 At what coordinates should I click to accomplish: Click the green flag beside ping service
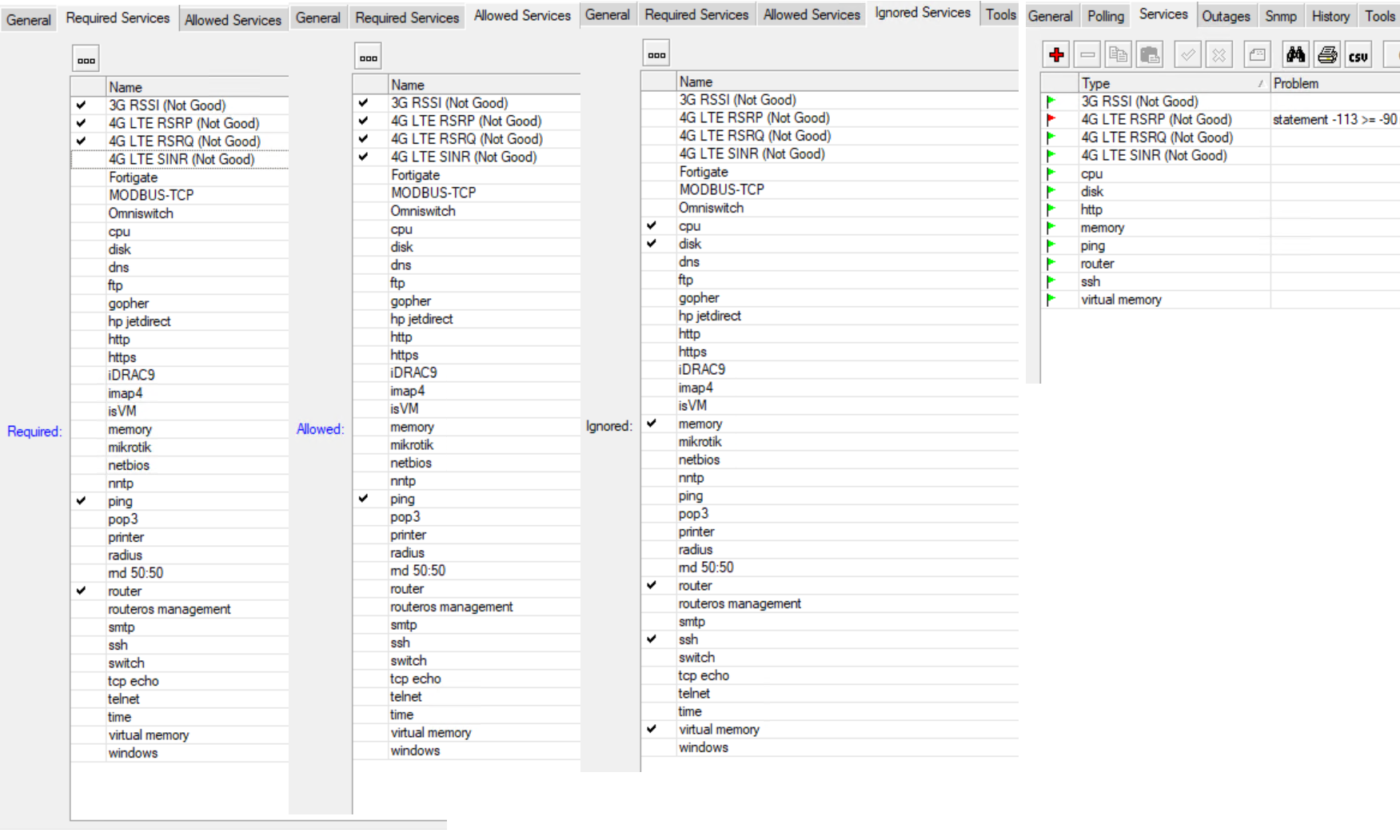(1051, 245)
